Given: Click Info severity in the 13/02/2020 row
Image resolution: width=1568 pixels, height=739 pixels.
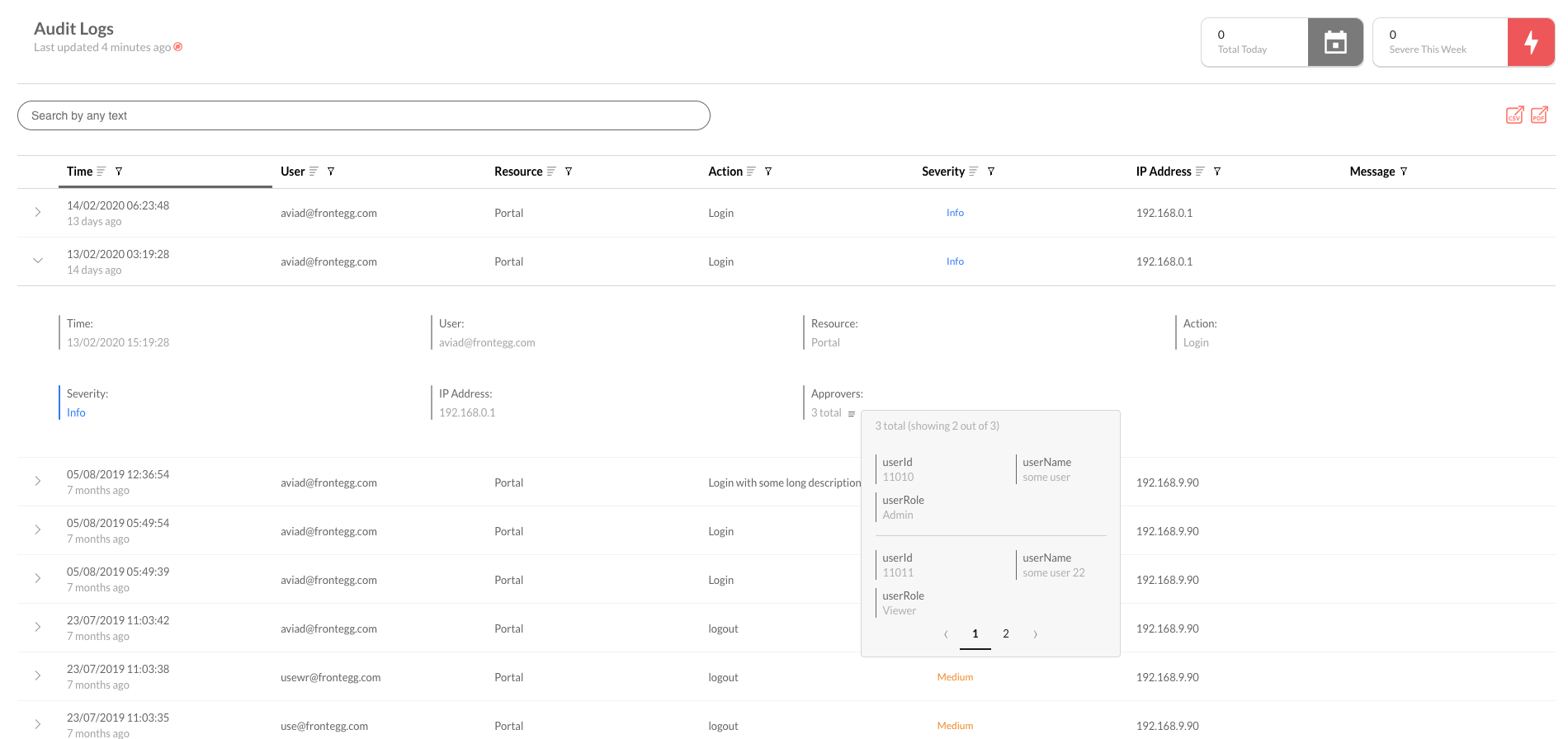Looking at the screenshot, I should (955, 261).
